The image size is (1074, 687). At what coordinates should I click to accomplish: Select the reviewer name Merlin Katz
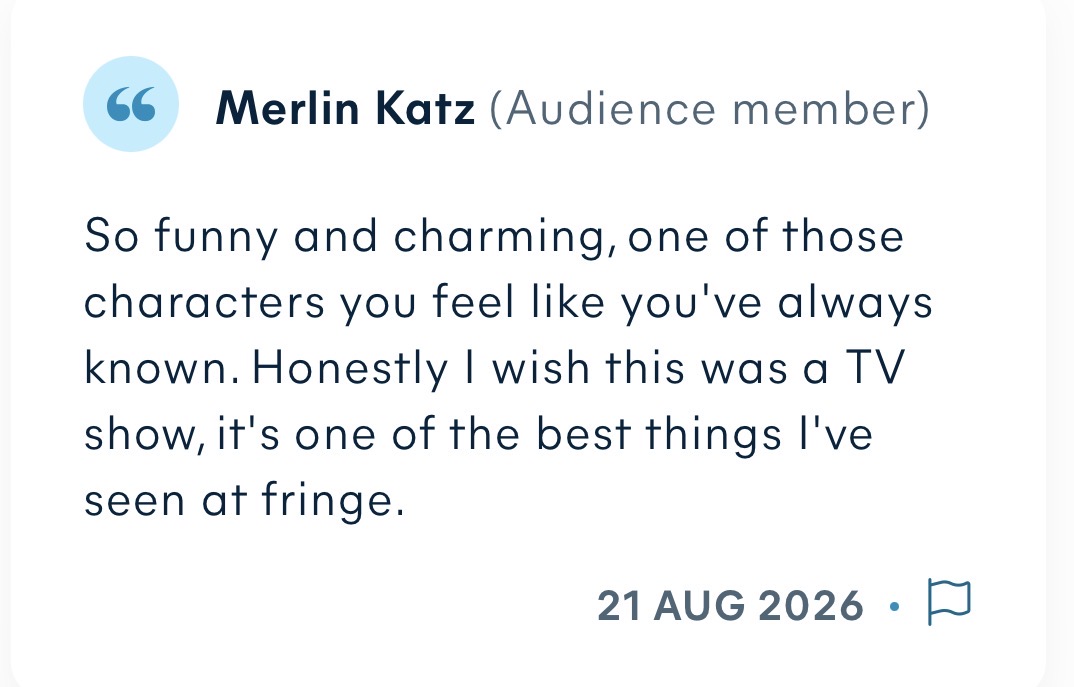pyautogui.click(x=345, y=108)
